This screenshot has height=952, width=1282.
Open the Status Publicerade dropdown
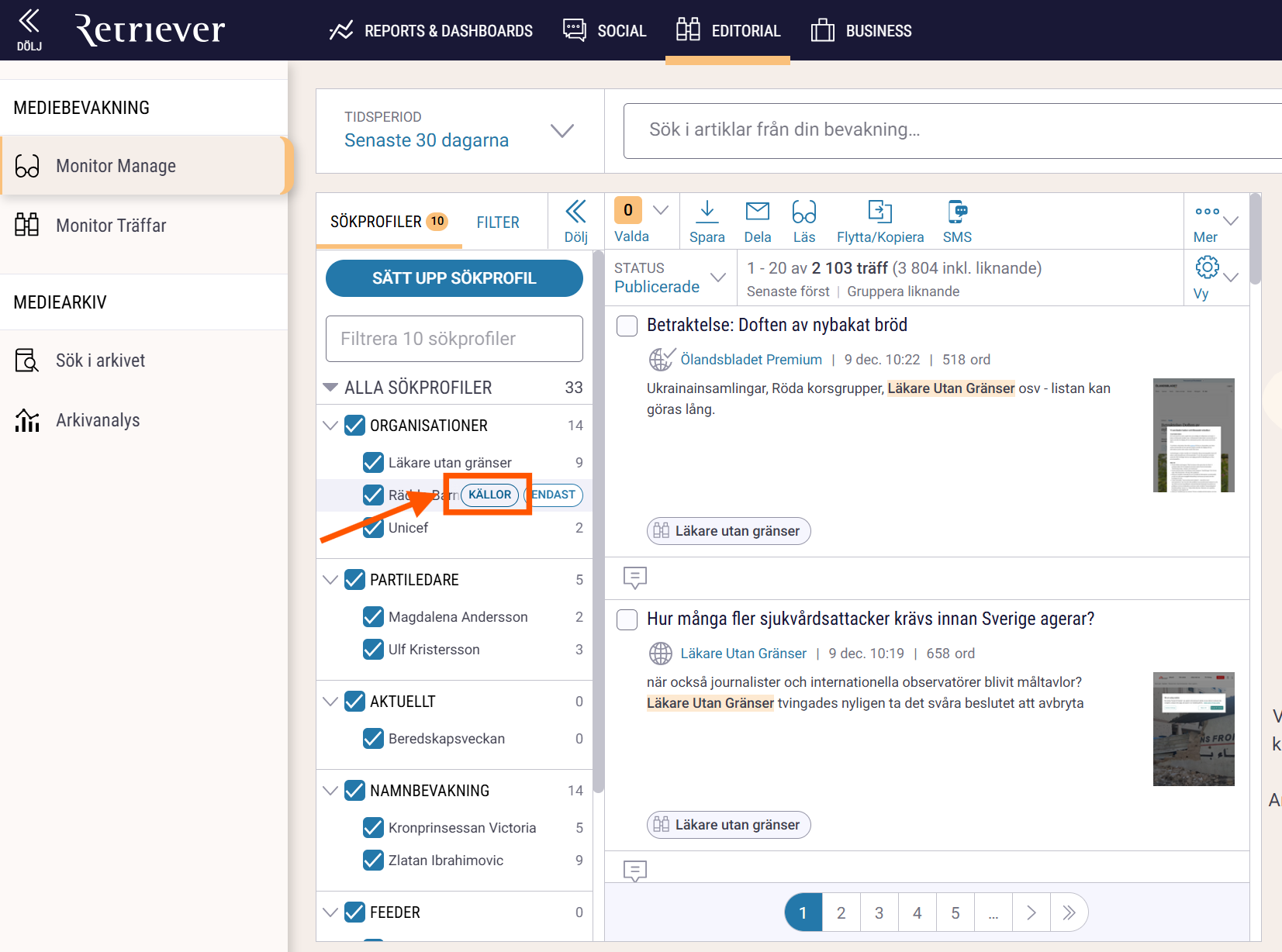coord(670,278)
